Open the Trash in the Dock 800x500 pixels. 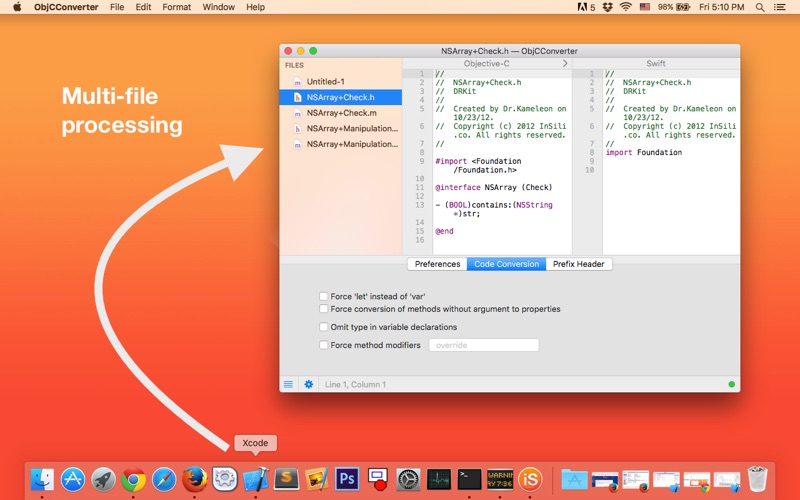click(757, 479)
